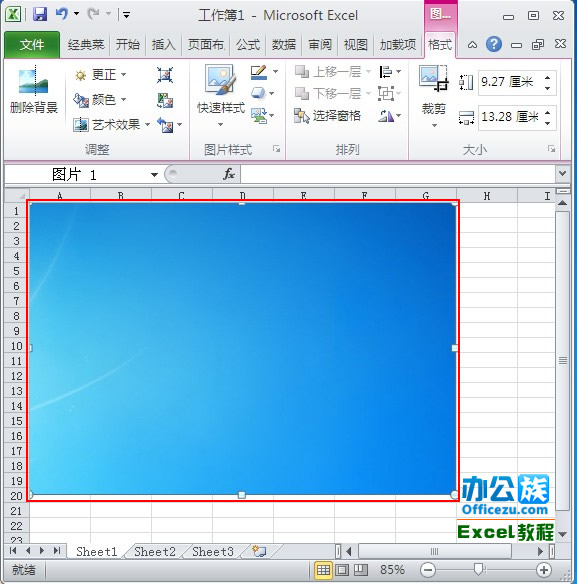
Task: Switch to the View (视图) tab
Action: point(355,45)
